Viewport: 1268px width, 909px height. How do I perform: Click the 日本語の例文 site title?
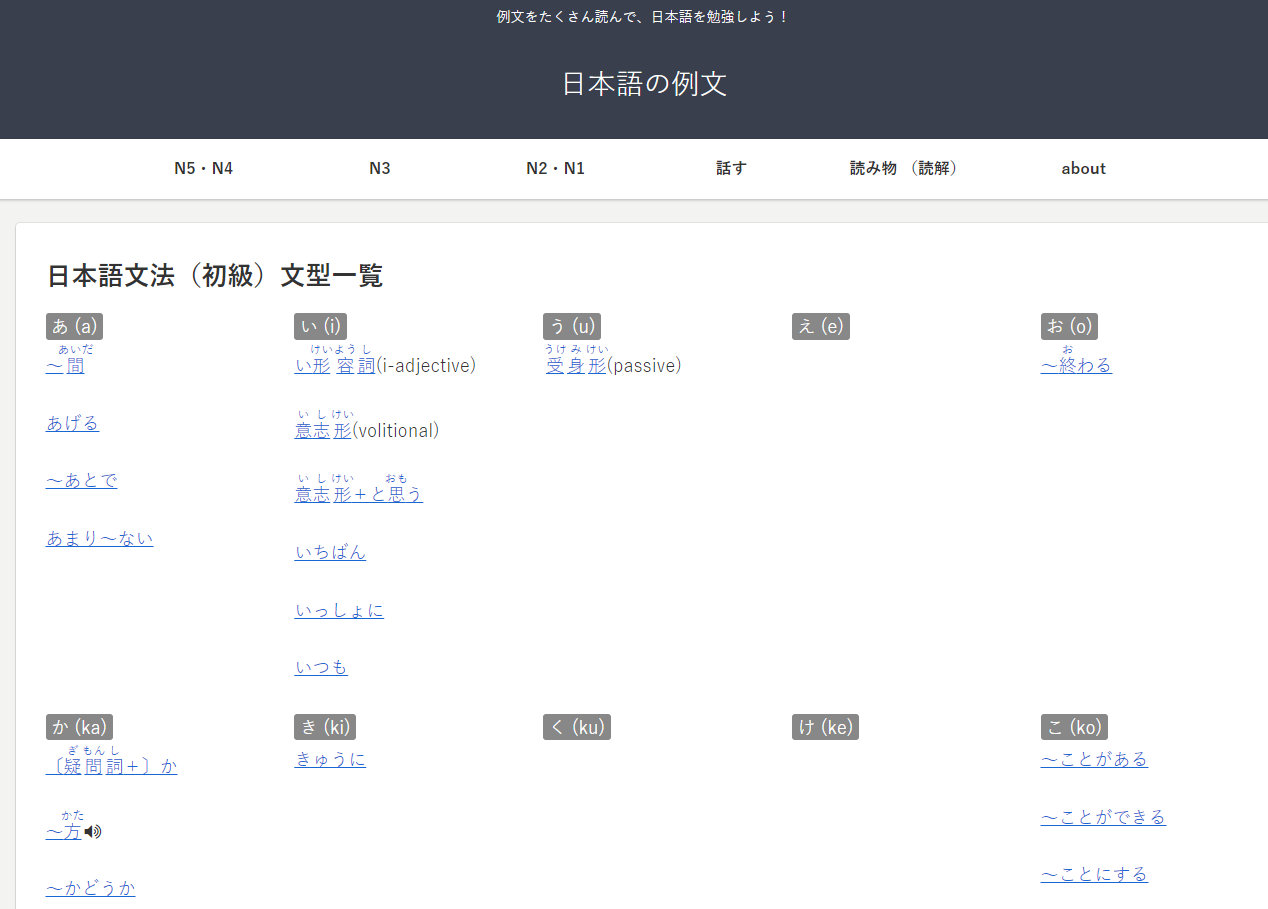[644, 83]
